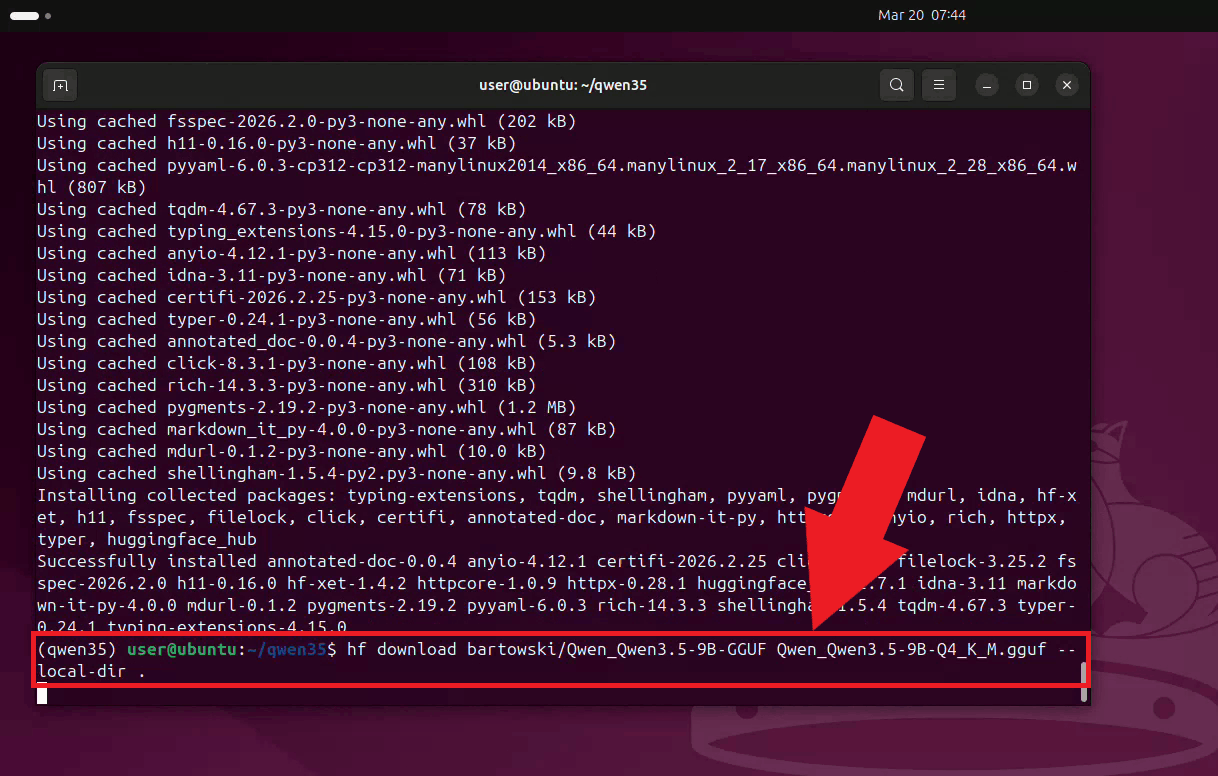Maximize the terminal window

(x=1026, y=85)
